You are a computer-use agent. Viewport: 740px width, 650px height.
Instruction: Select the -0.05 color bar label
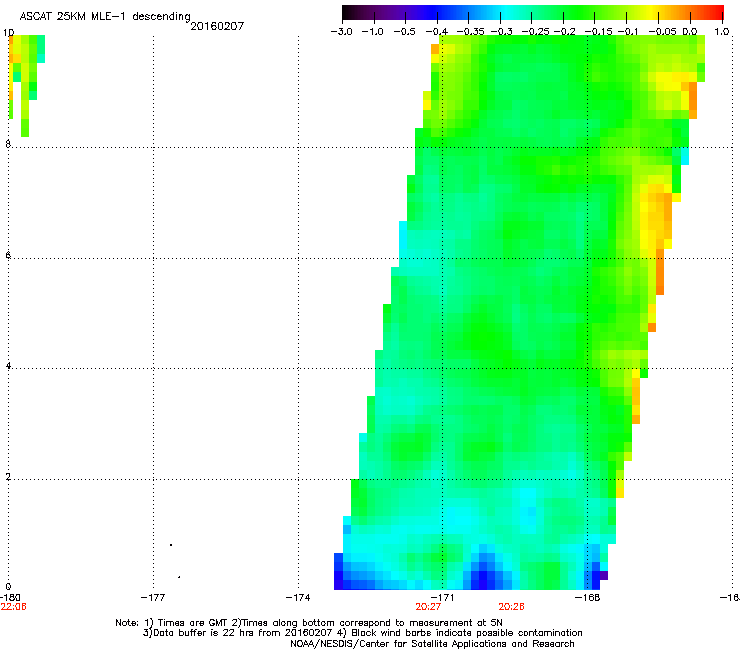point(662,32)
